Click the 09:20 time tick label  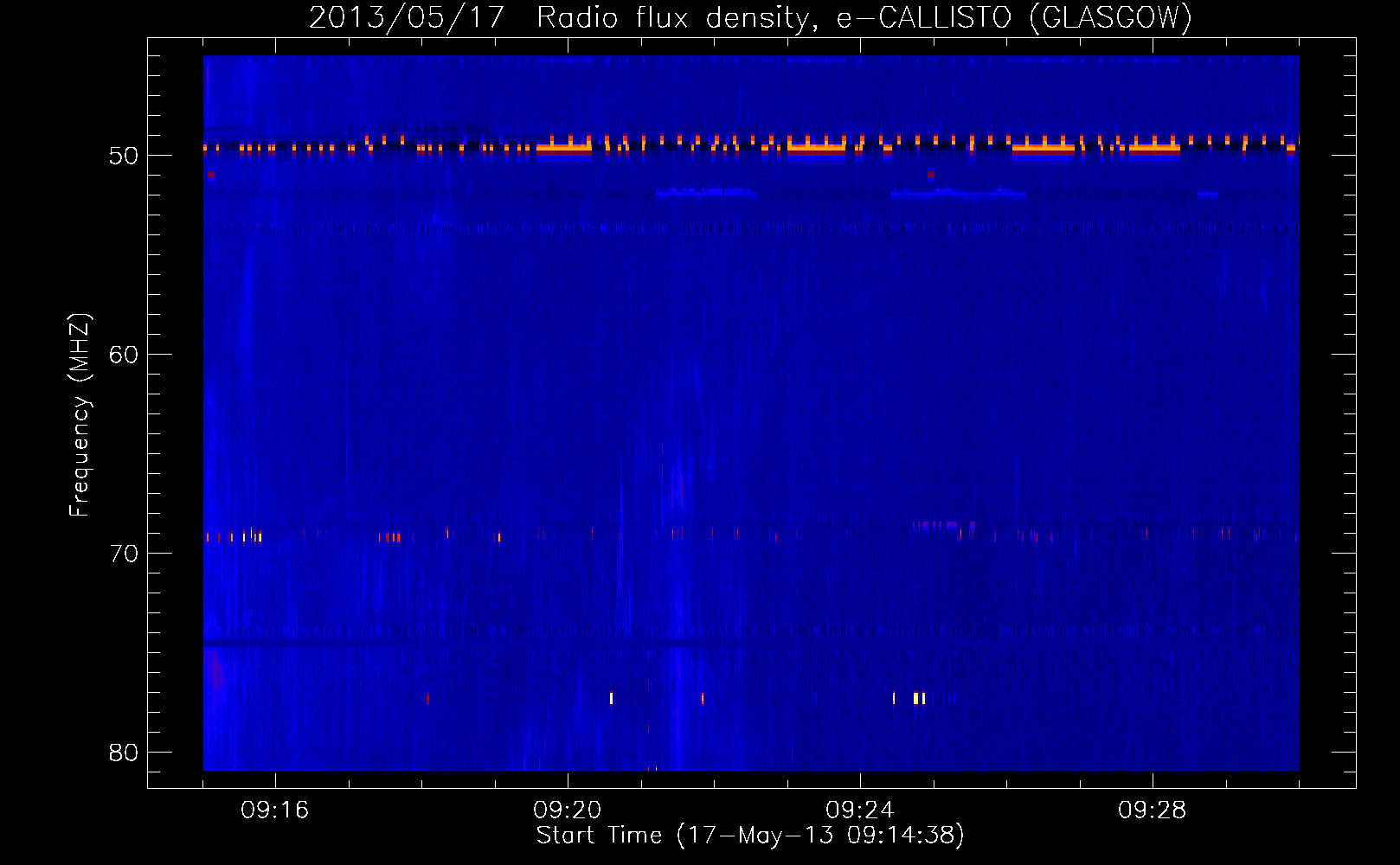(x=567, y=811)
